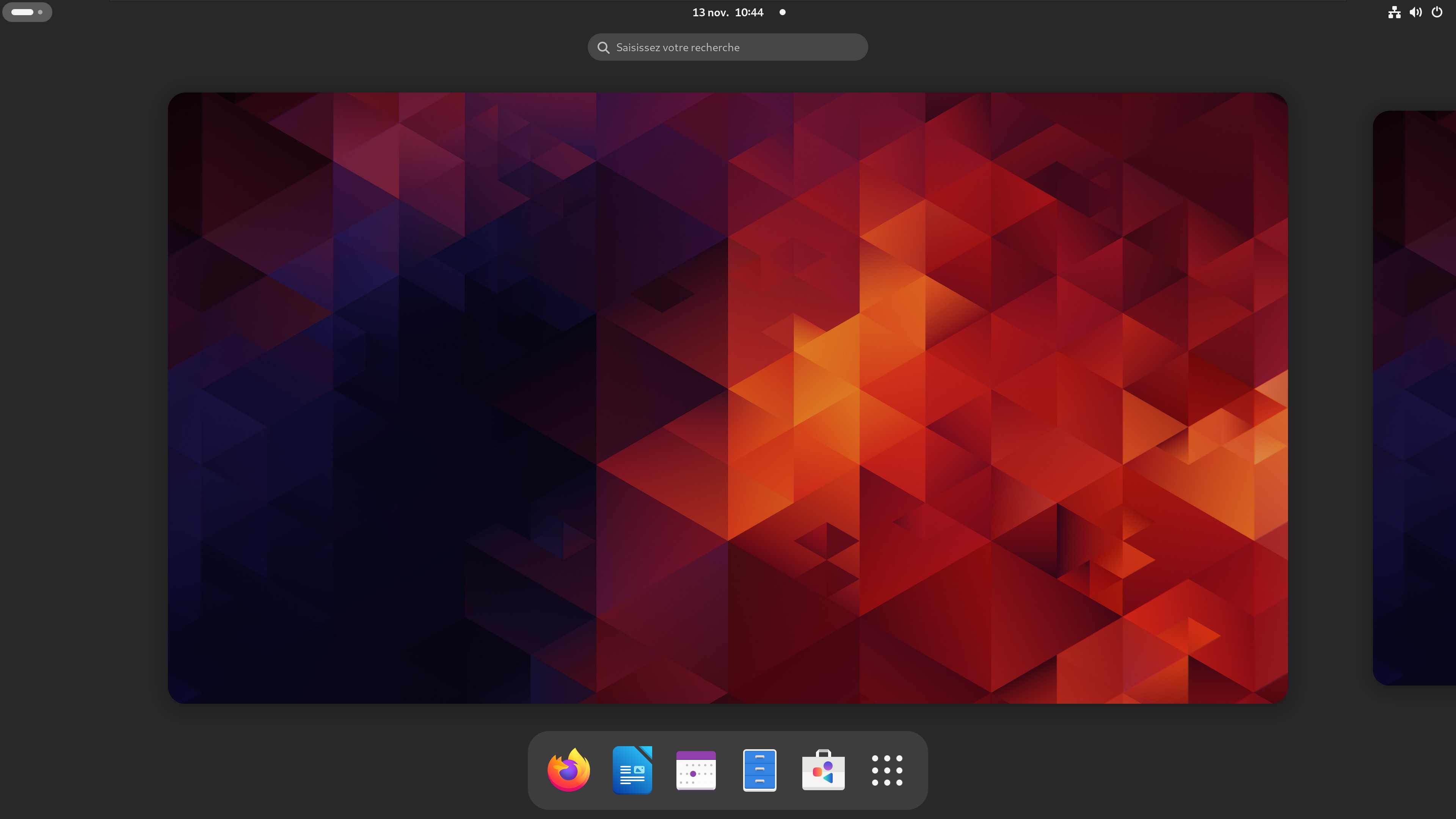This screenshot has width=1456, height=819.
Task: Click small dot in workspace indicator
Action: [x=40, y=12]
